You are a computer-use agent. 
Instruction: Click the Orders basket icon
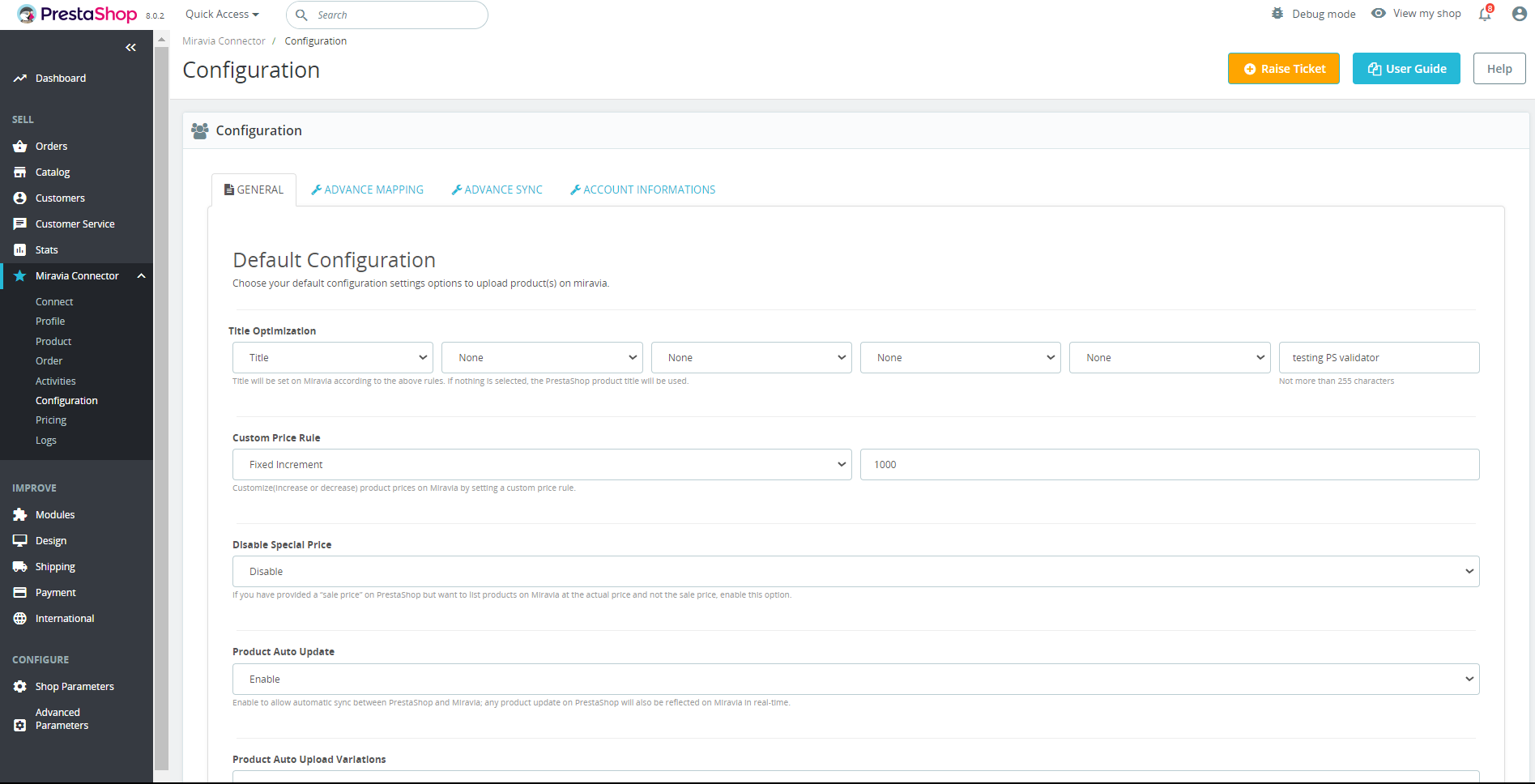coord(20,147)
